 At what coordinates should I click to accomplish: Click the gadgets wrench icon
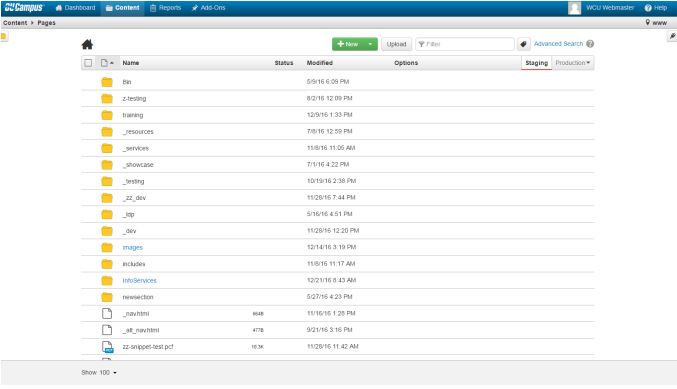[672, 36]
